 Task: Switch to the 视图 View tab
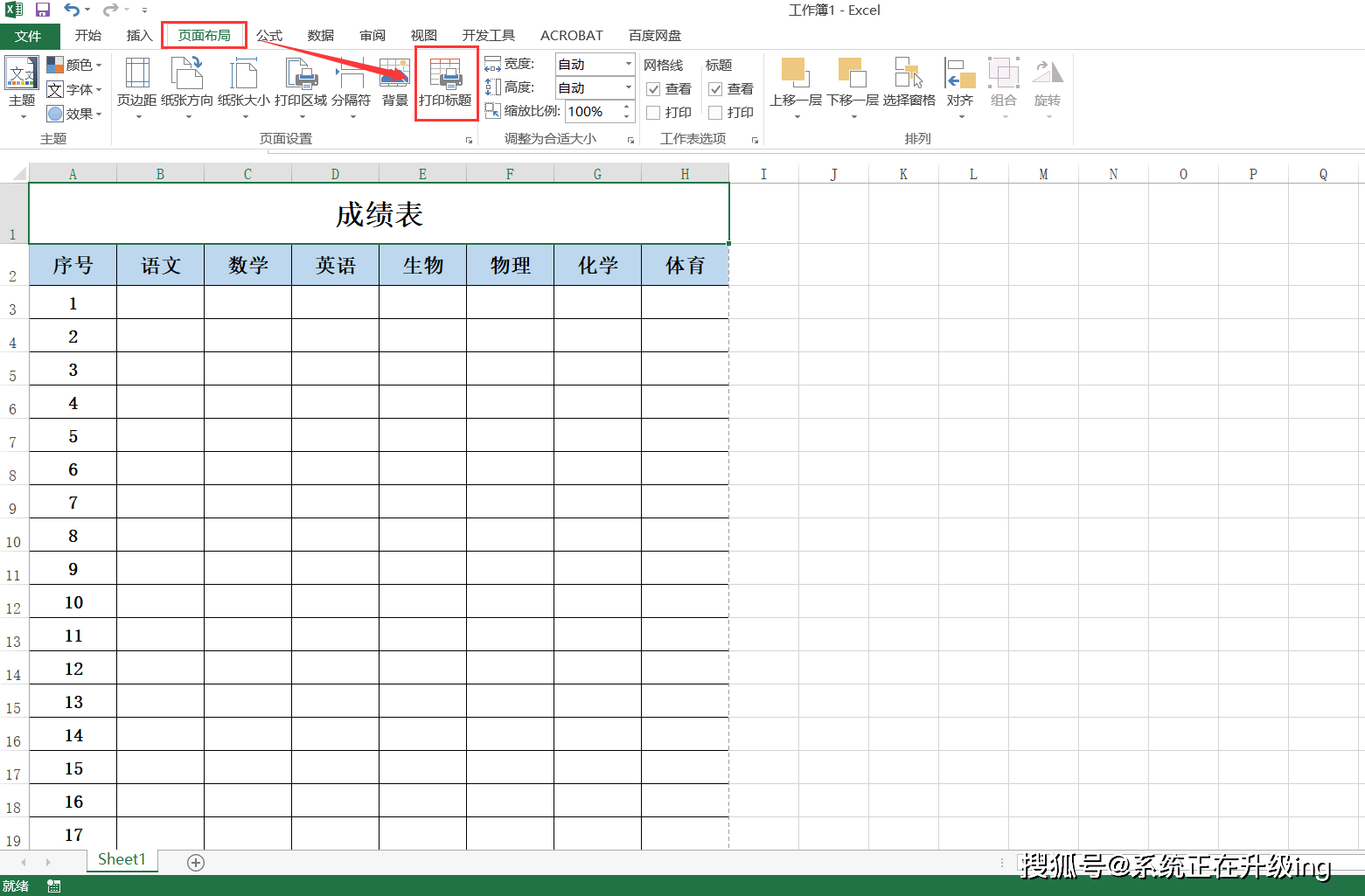click(424, 36)
